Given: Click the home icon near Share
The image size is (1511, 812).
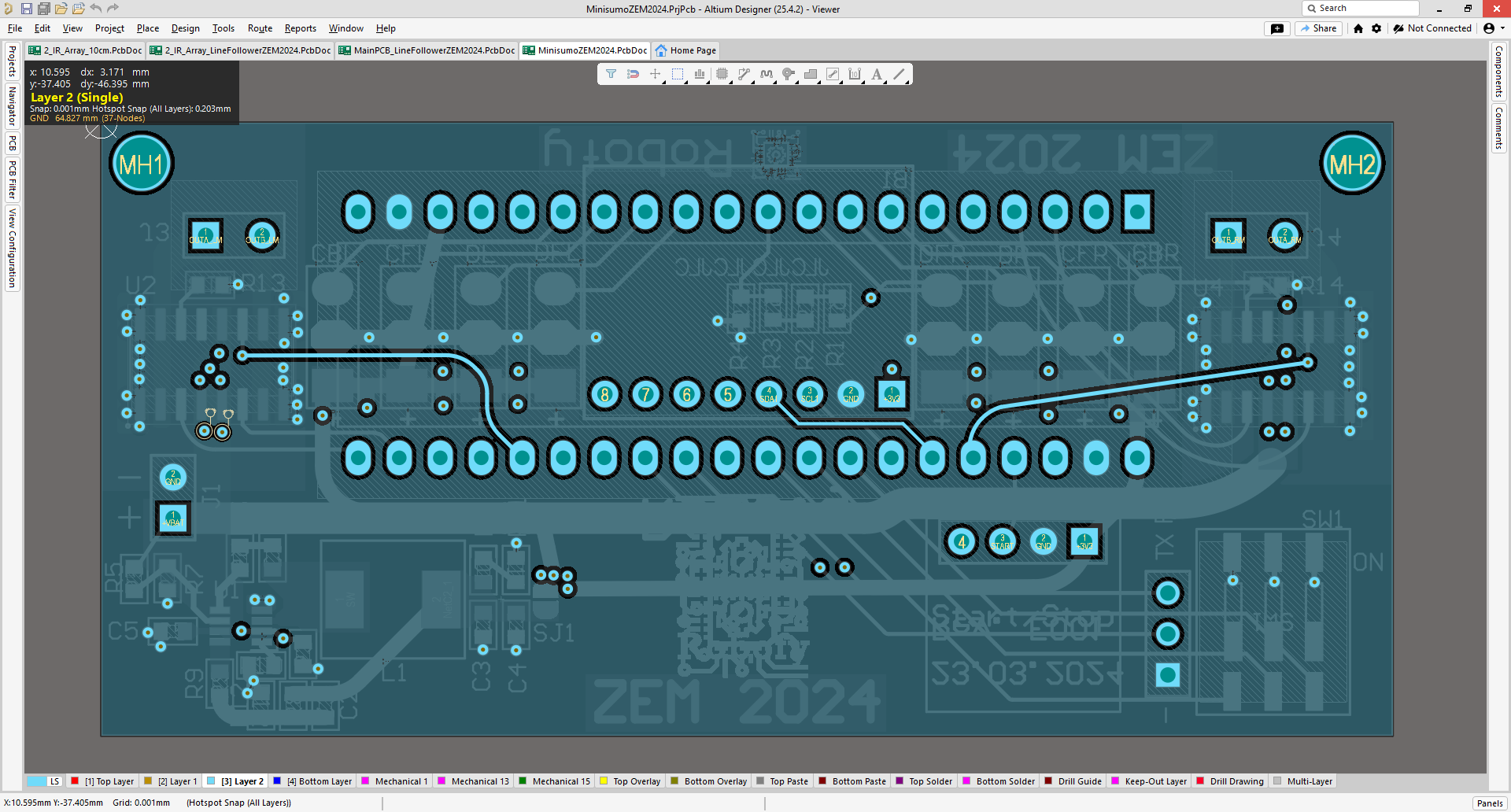Looking at the screenshot, I should pyautogui.click(x=1358, y=28).
